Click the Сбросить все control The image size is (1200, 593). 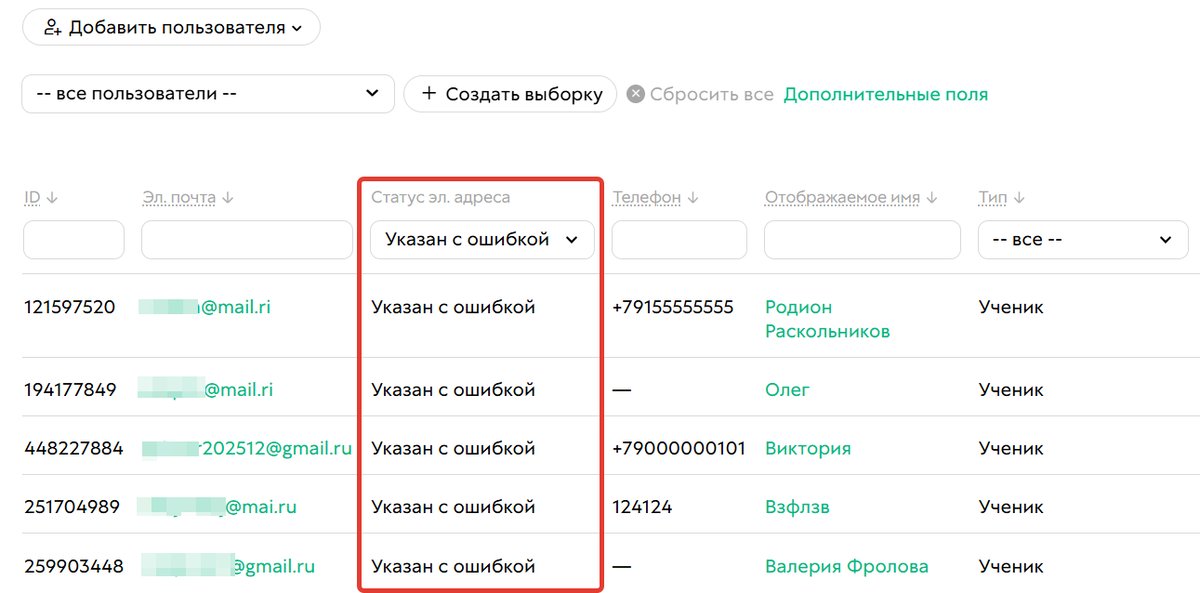pyautogui.click(x=711, y=93)
